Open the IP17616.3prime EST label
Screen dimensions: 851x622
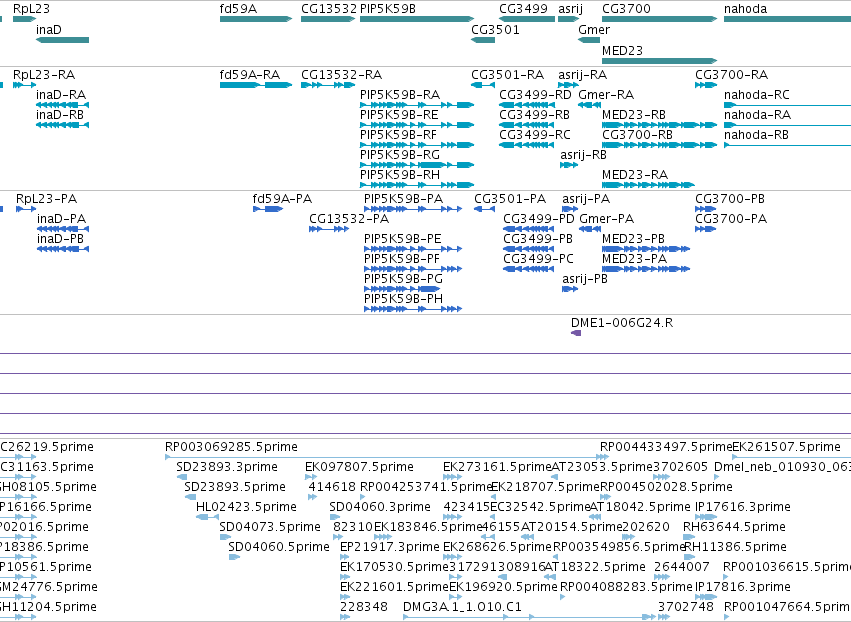coord(742,507)
